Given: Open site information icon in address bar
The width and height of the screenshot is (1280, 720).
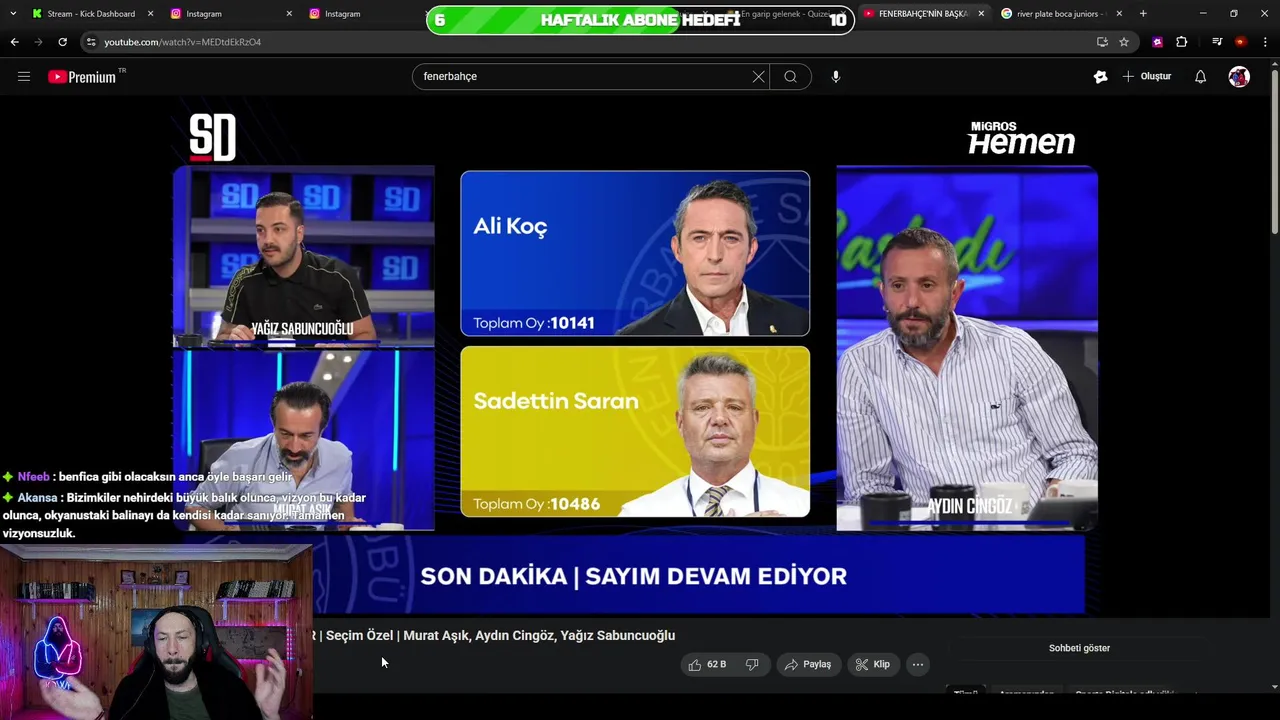Looking at the screenshot, I should [91, 42].
